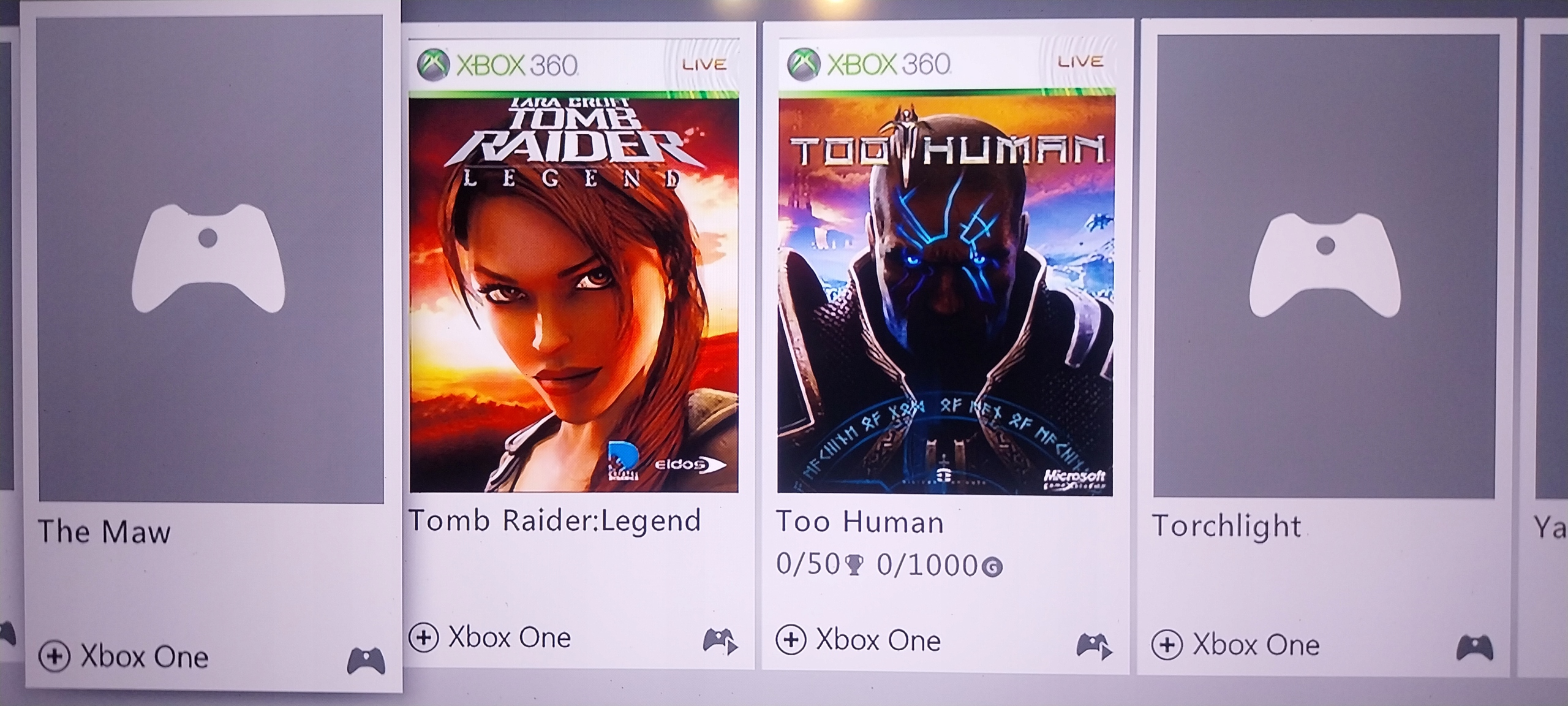Screen dimensions: 1568x706
Task: Click the Too Human title text
Action: click(860, 523)
